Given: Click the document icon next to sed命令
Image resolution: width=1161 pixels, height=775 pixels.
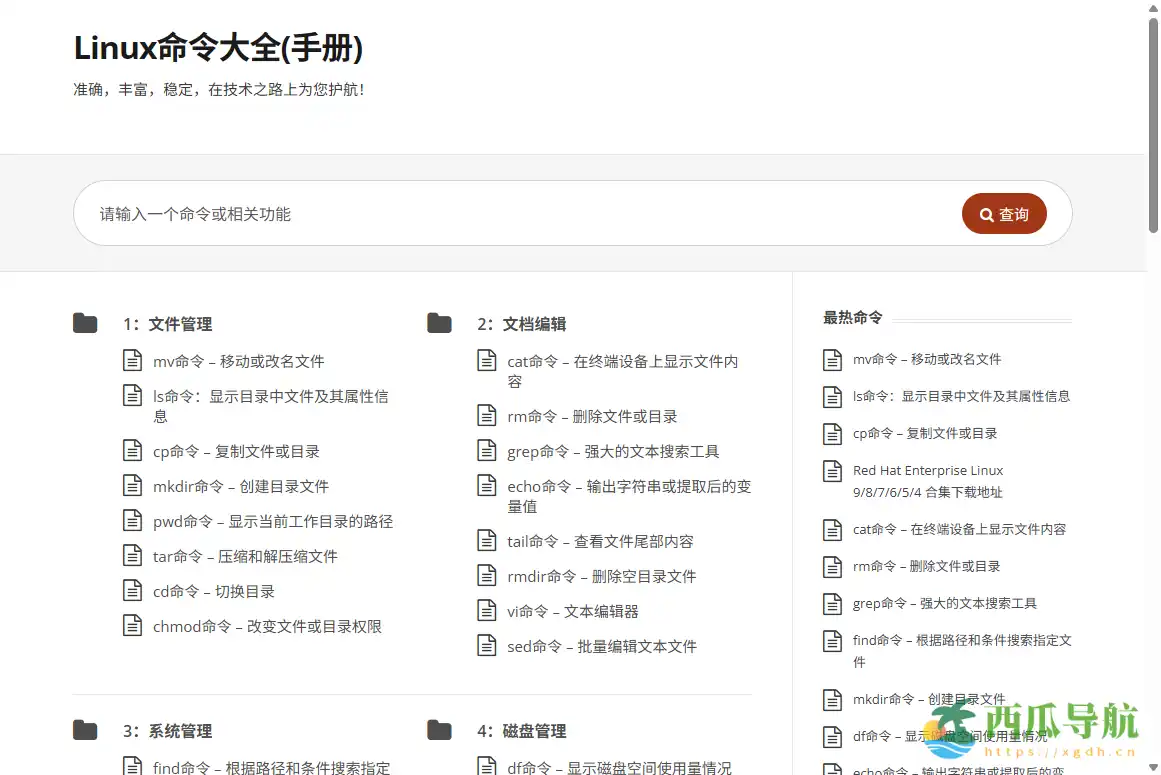Looking at the screenshot, I should point(487,645).
